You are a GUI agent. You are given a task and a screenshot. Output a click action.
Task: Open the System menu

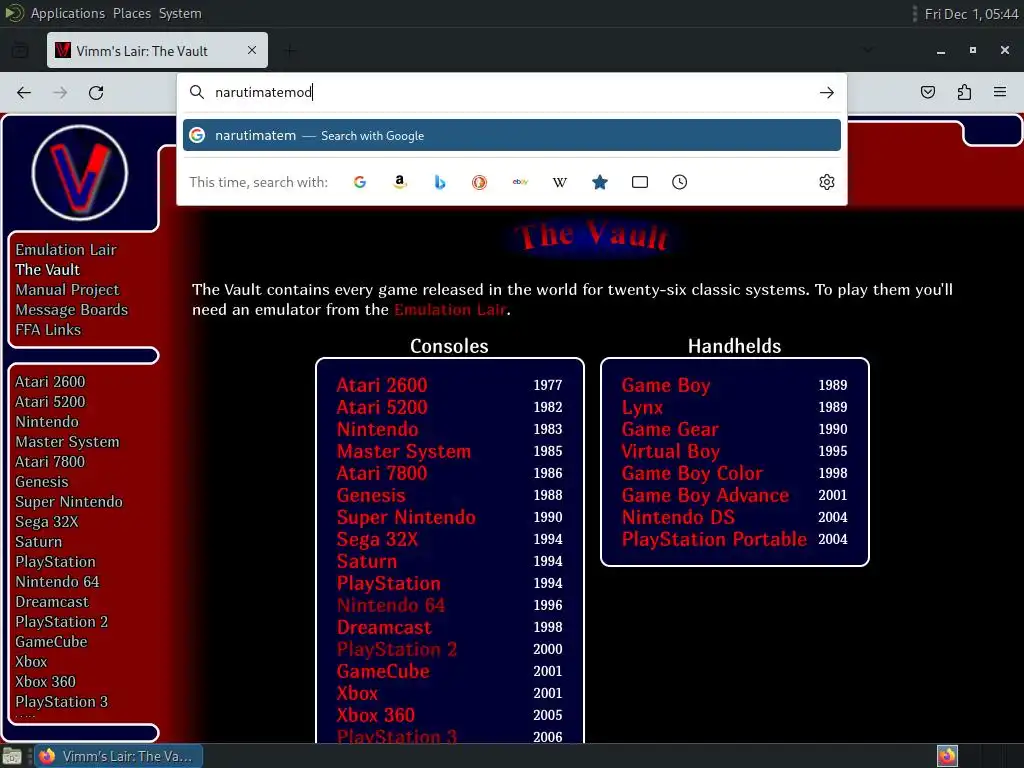(x=180, y=13)
